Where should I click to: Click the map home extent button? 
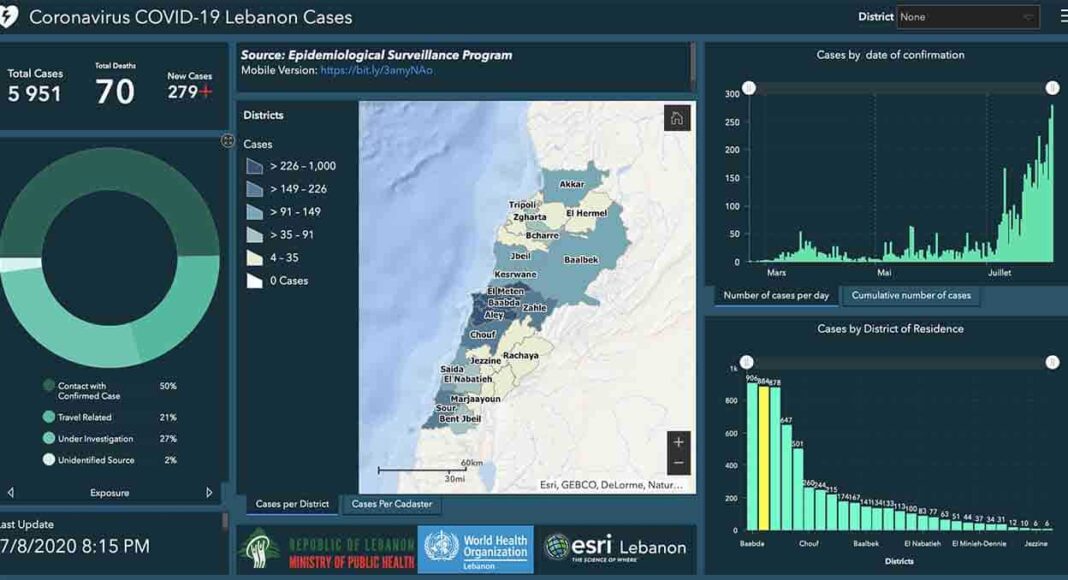click(677, 119)
